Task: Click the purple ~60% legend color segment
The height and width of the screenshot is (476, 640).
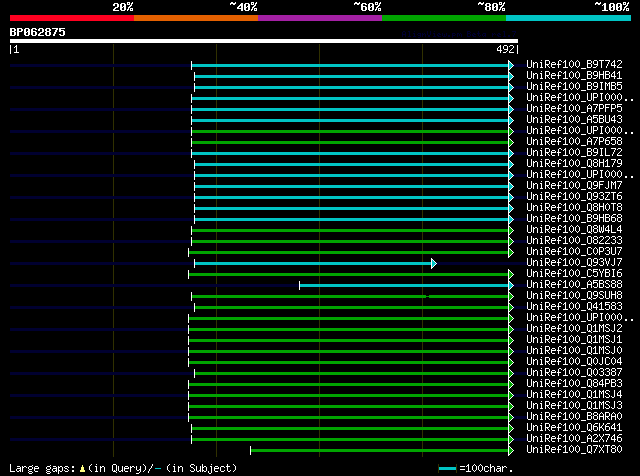Action: 320,18
